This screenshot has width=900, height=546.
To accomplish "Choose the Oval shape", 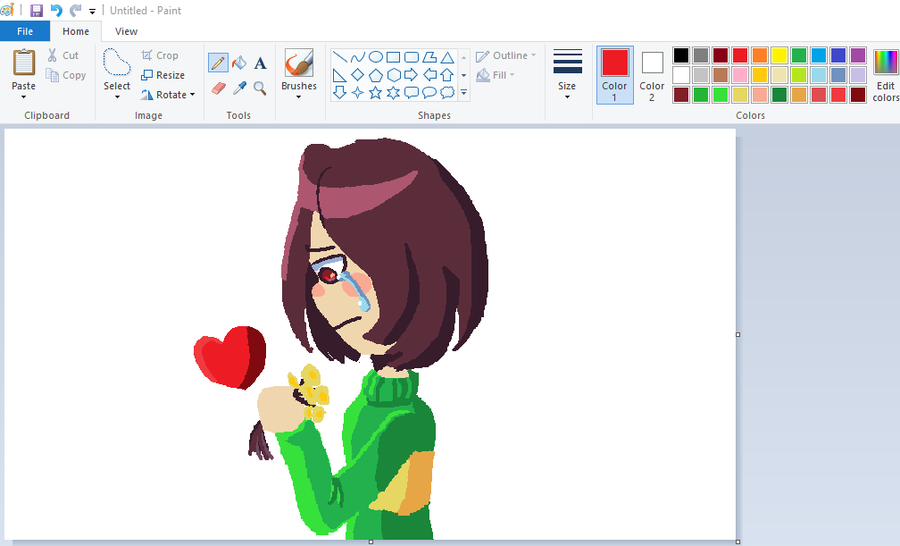I will point(375,57).
